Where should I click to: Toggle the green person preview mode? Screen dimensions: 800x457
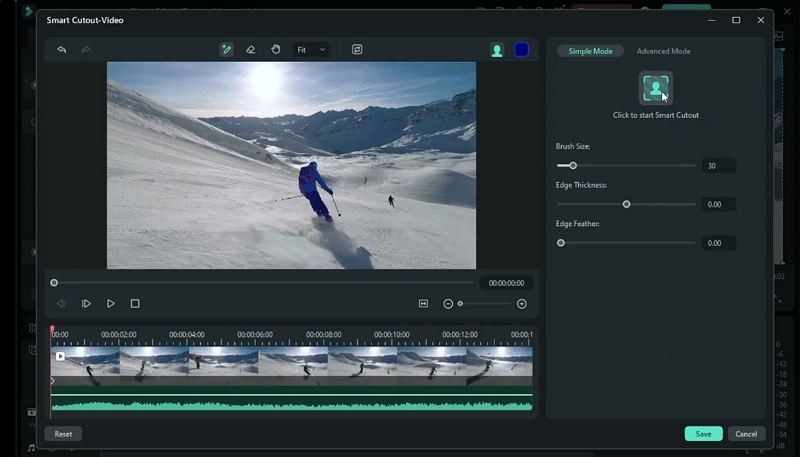coord(497,50)
